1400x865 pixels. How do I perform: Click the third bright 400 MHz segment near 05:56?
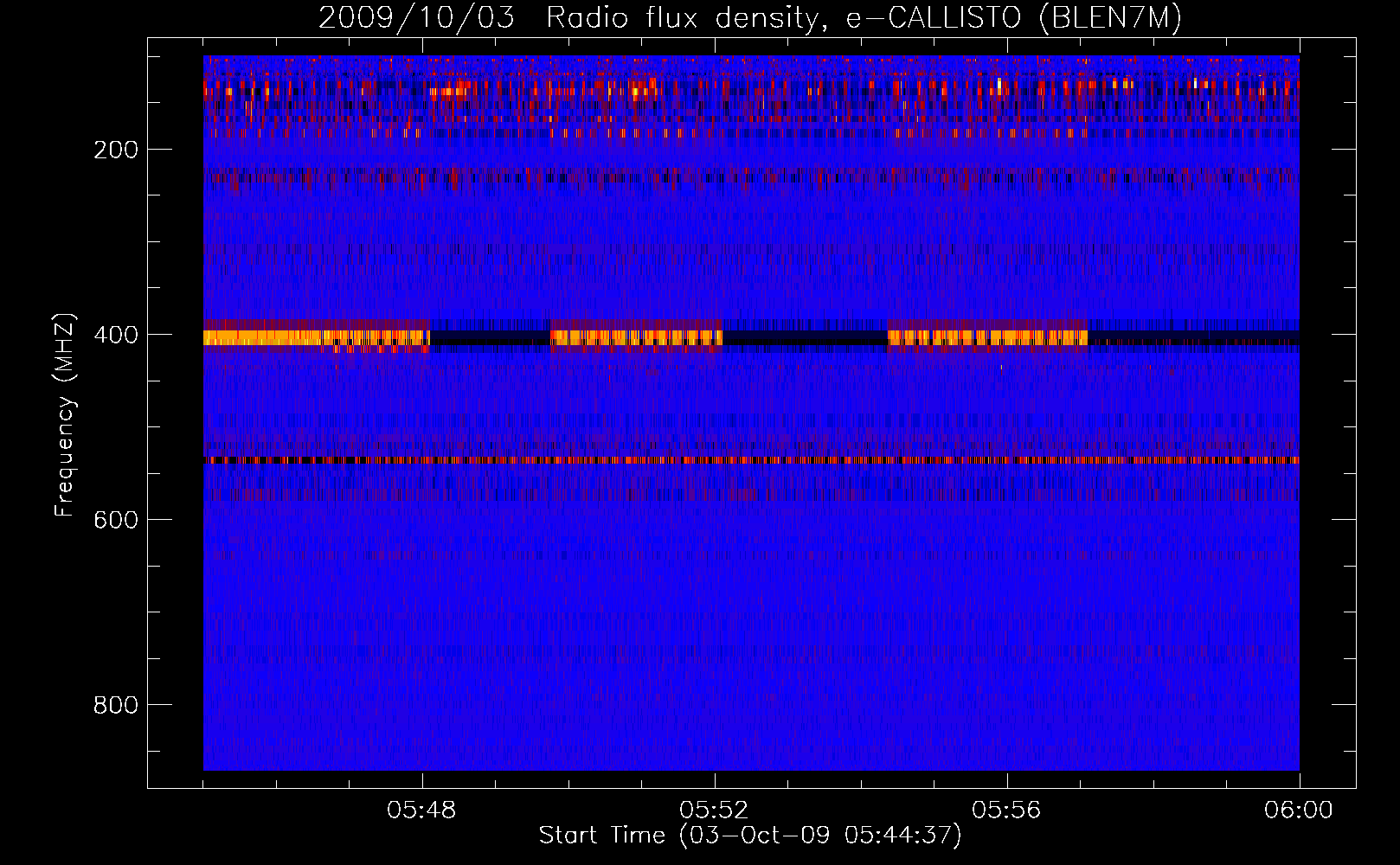click(x=988, y=337)
